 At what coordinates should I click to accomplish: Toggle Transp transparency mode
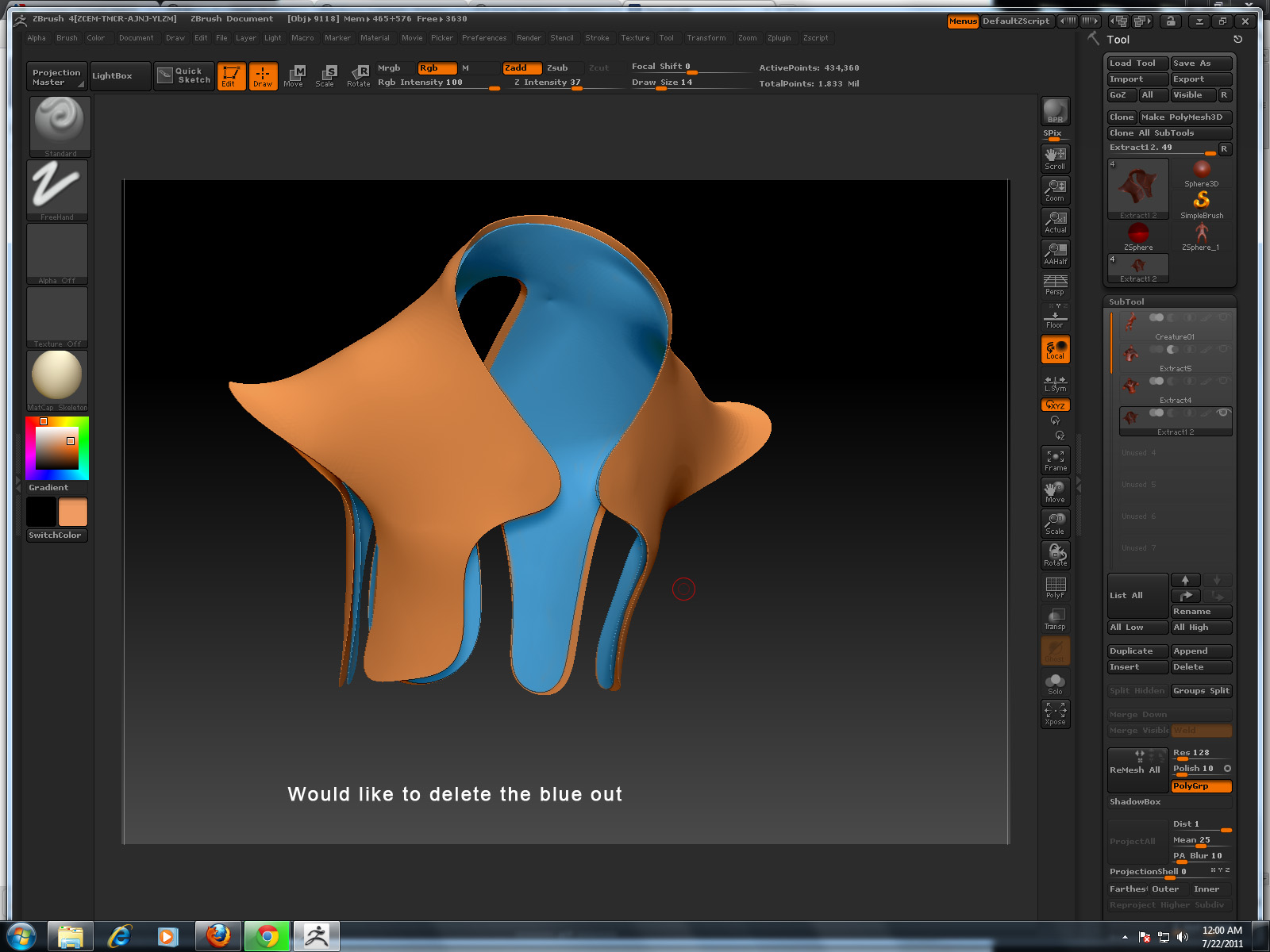tap(1055, 619)
